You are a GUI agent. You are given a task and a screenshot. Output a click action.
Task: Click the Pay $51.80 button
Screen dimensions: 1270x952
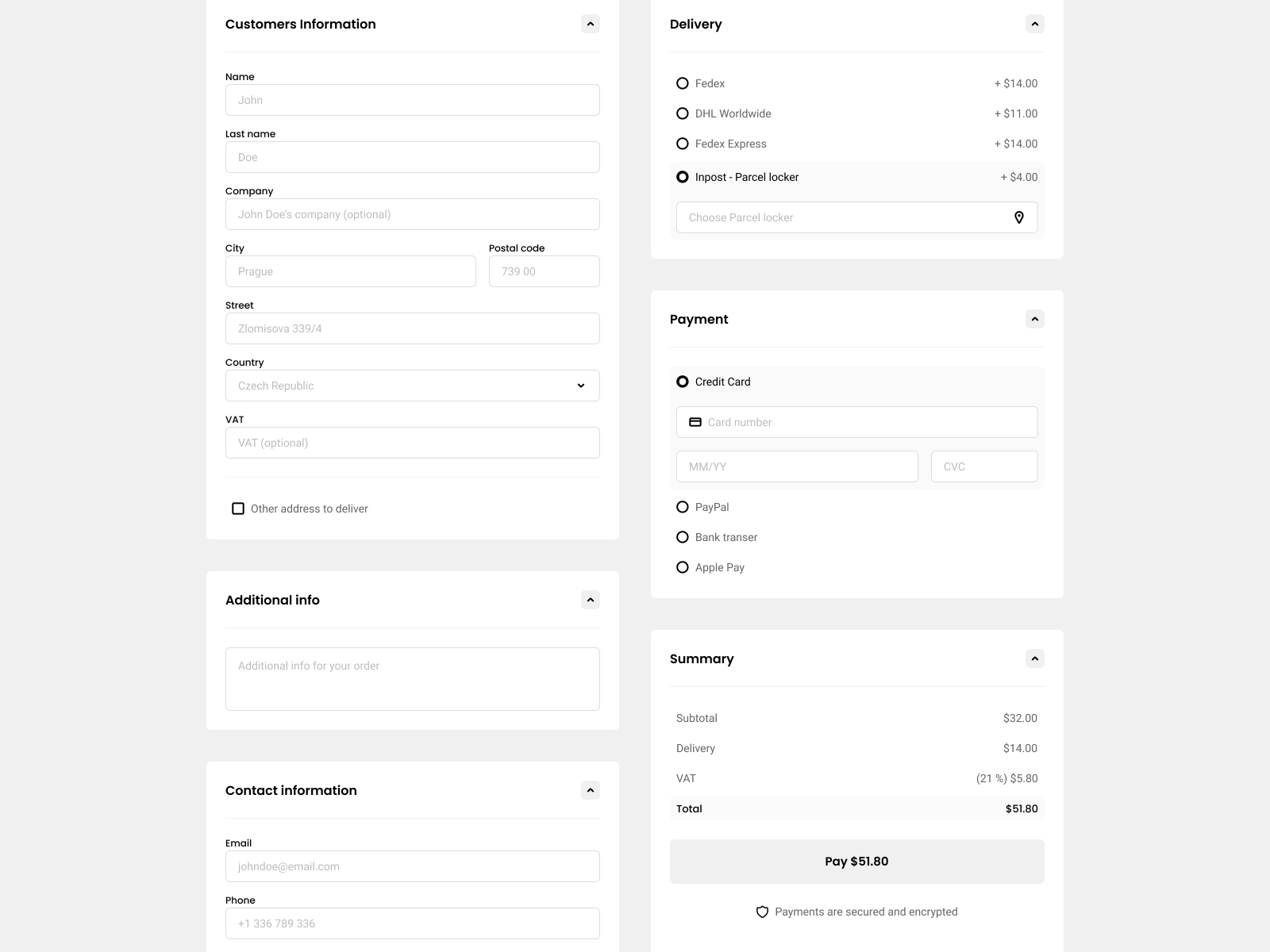(x=856, y=861)
